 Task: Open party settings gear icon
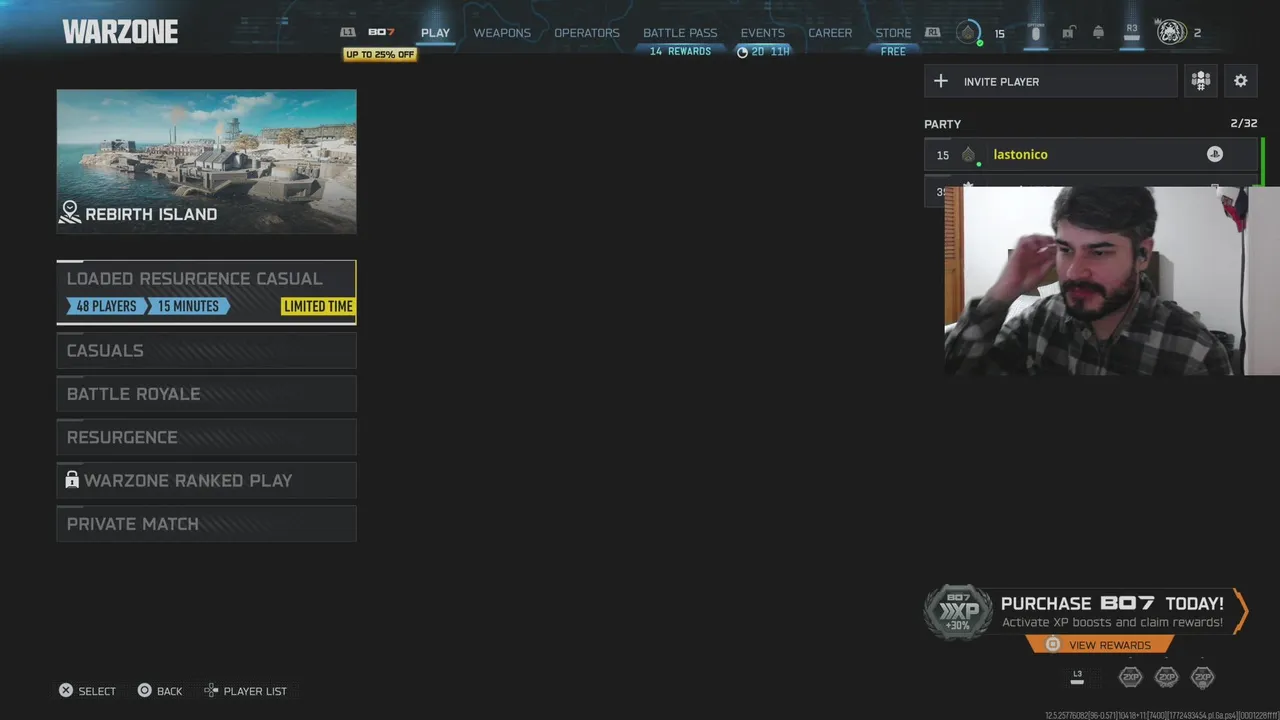[1241, 81]
